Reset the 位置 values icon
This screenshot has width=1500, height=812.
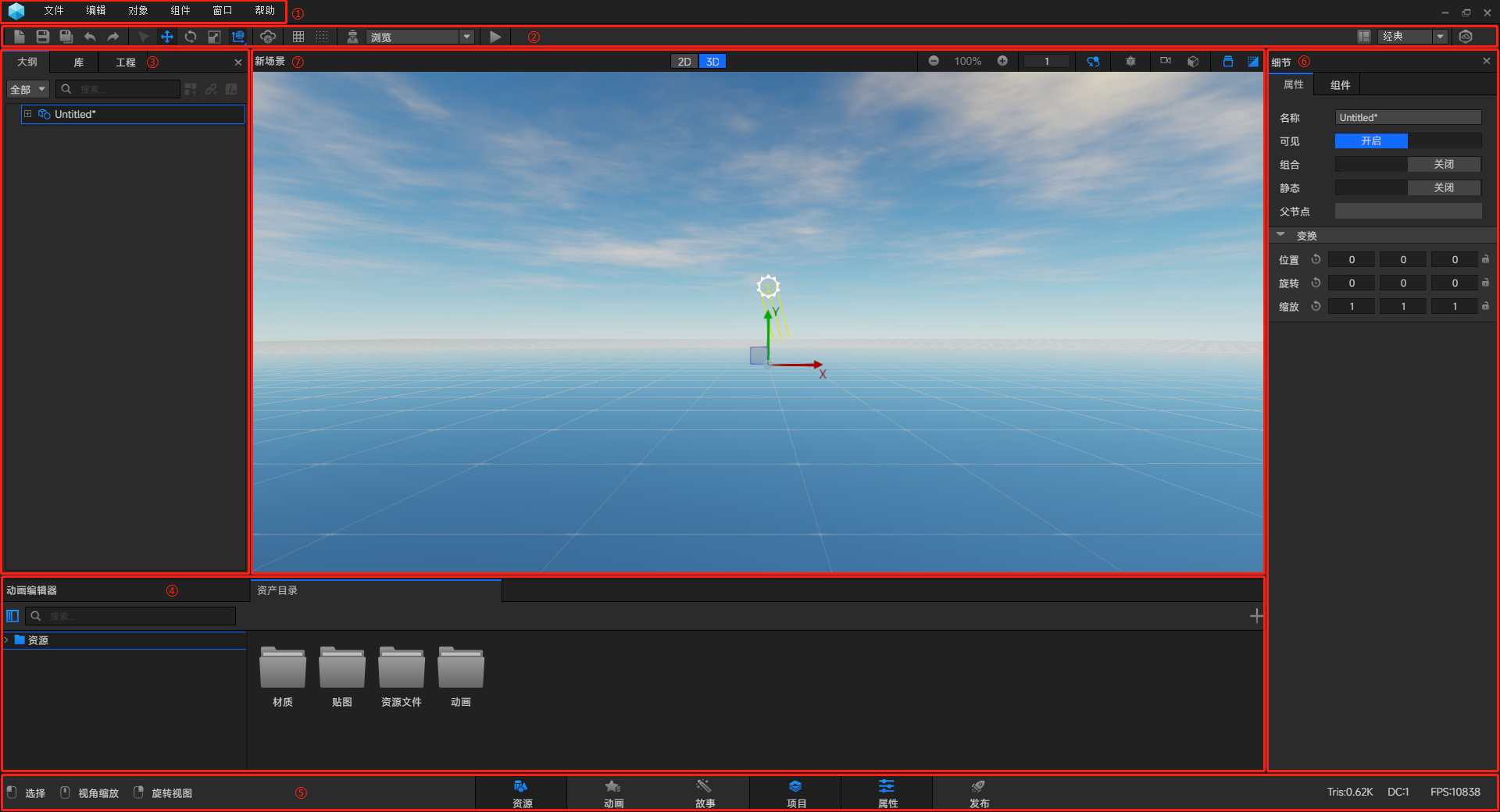(x=1316, y=259)
